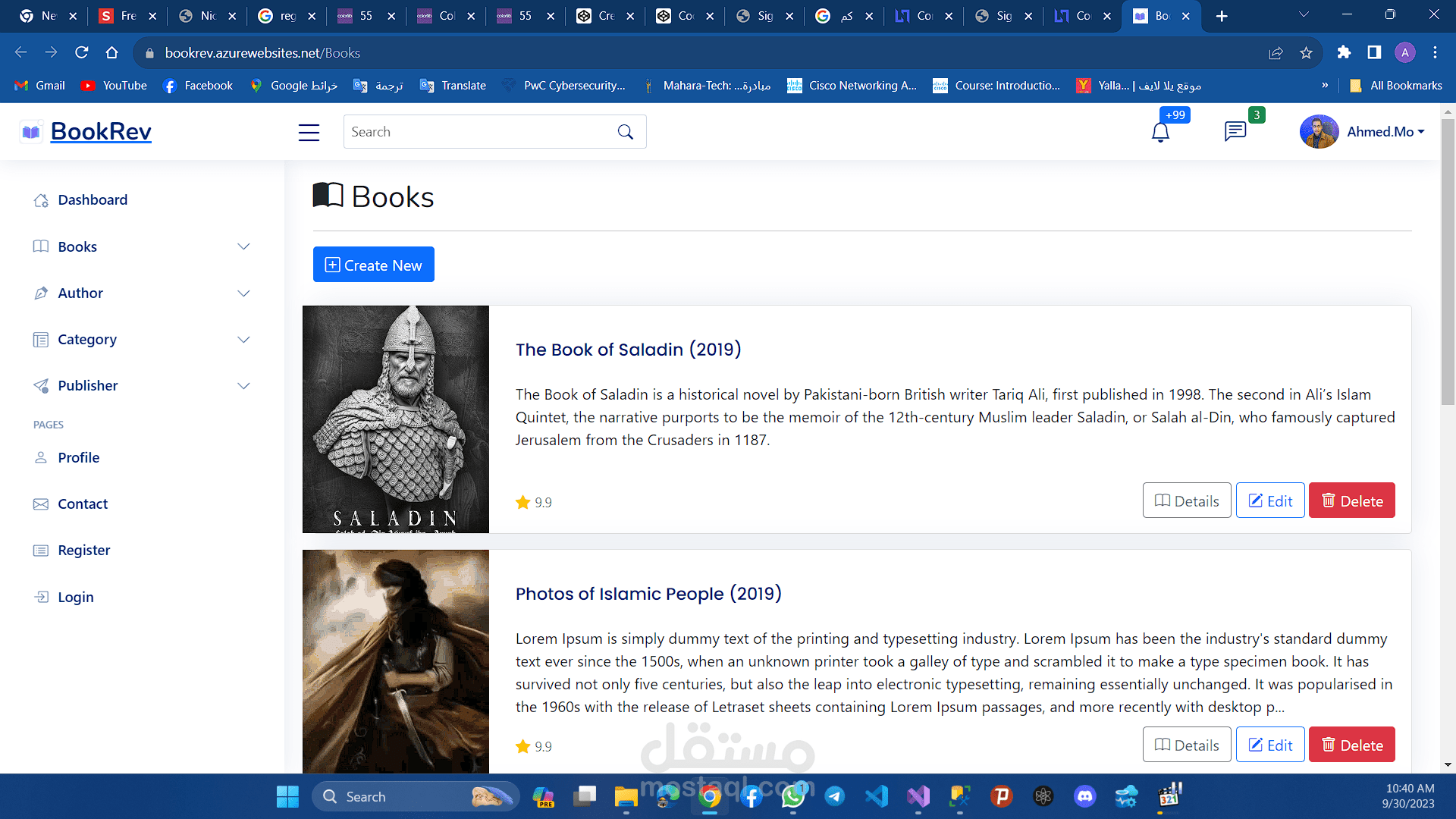Click the Create New button
This screenshot has width=1456, height=819.
373,265
